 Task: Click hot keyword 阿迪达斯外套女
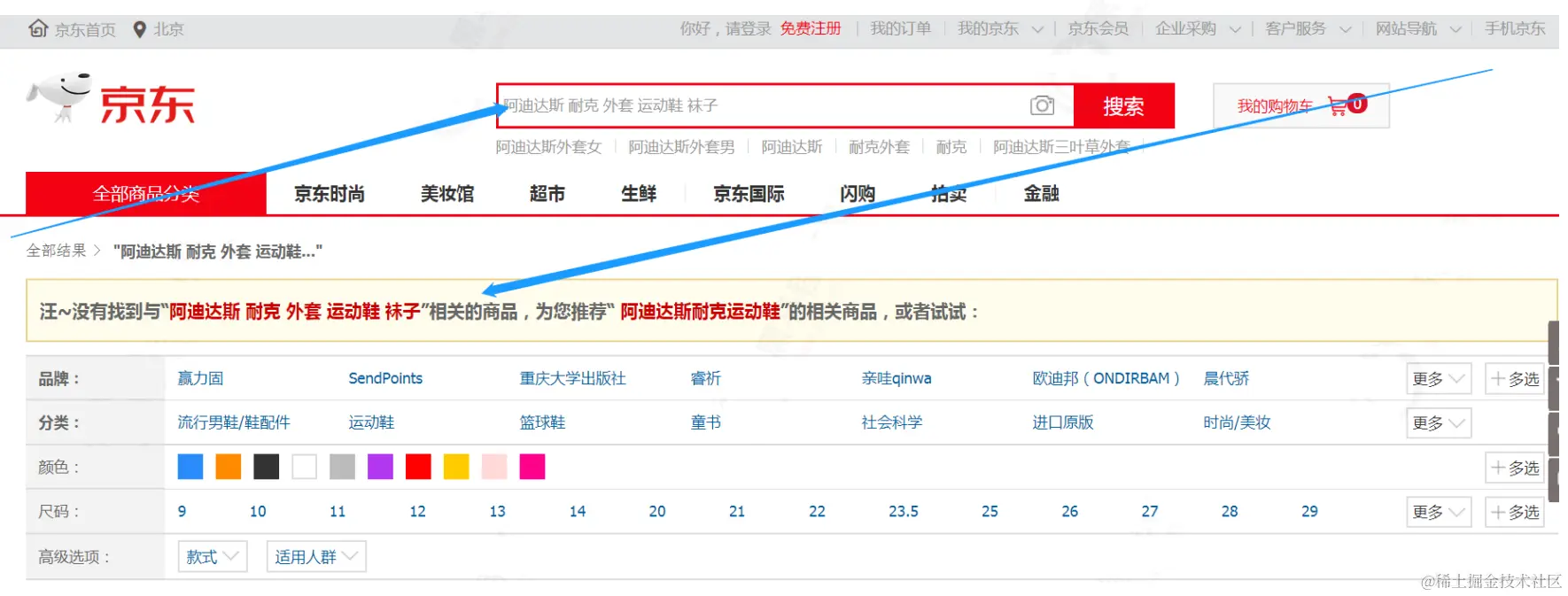pyautogui.click(x=548, y=147)
